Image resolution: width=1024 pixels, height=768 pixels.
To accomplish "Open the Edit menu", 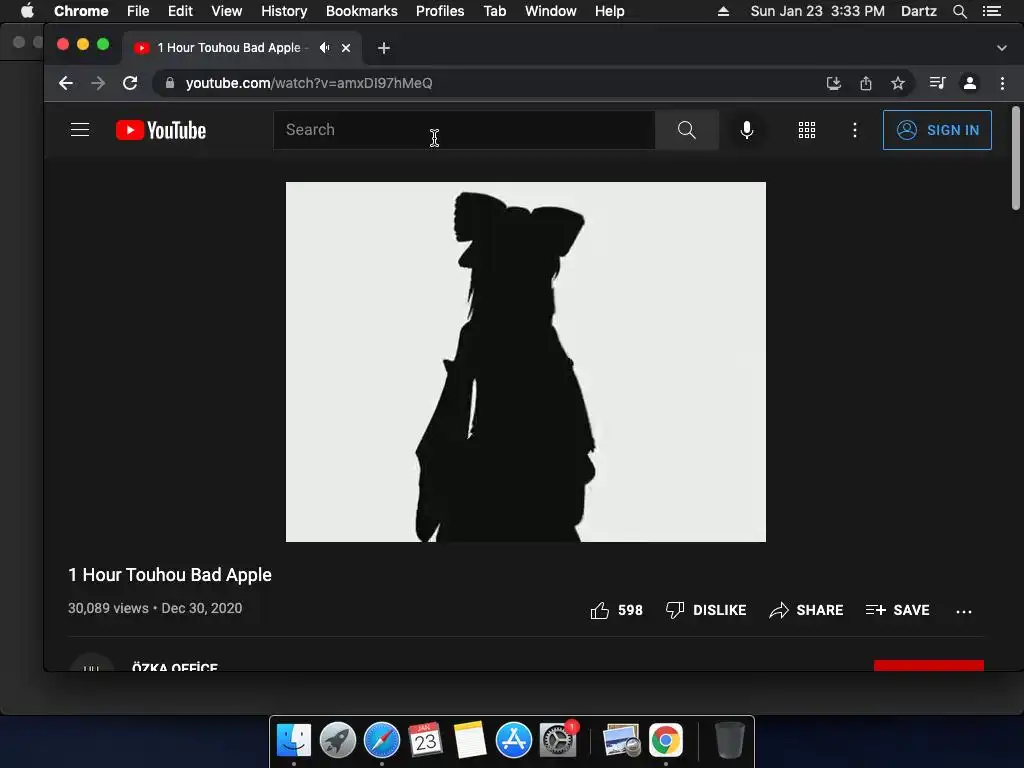I will [x=180, y=11].
